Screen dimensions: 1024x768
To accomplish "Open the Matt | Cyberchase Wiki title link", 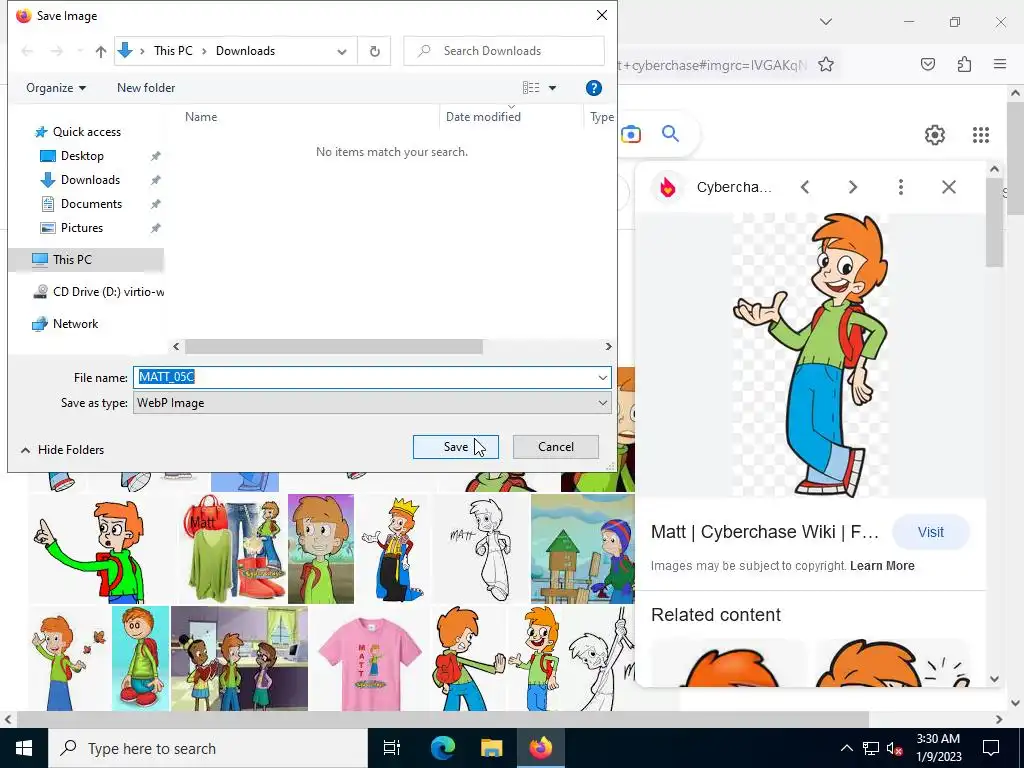I will pyautogui.click(x=765, y=532).
